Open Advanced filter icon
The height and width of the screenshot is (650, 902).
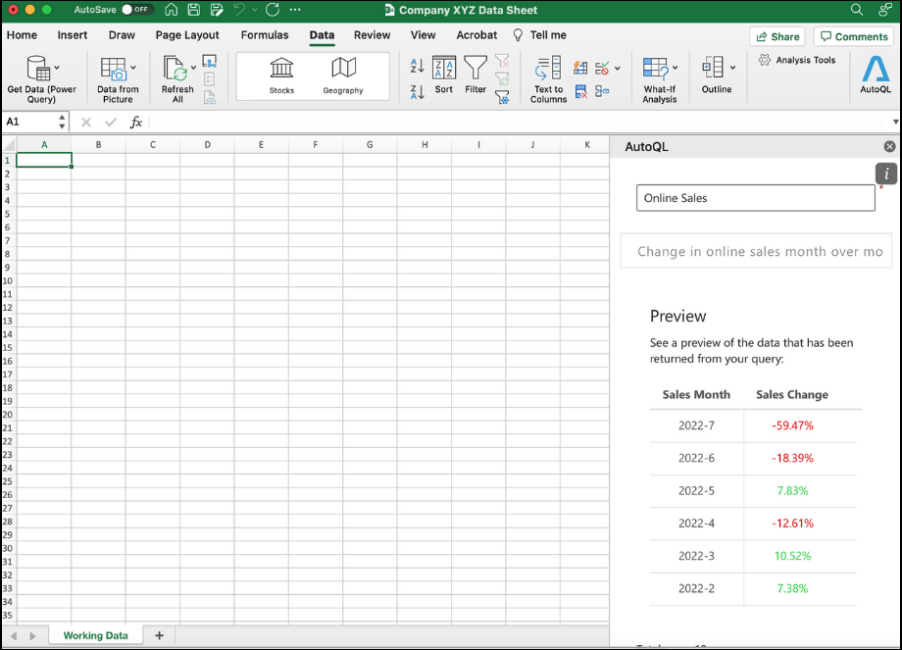tap(502, 97)
